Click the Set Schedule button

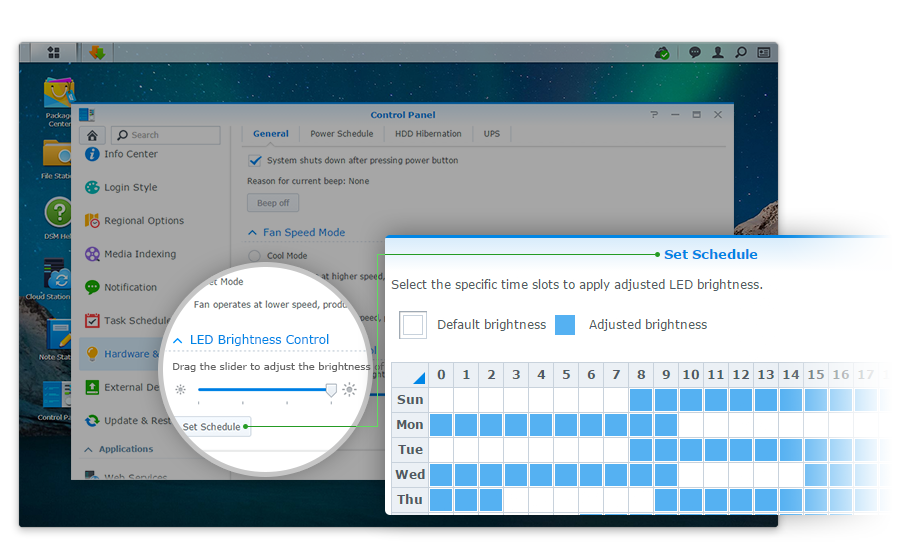point(211,427)
